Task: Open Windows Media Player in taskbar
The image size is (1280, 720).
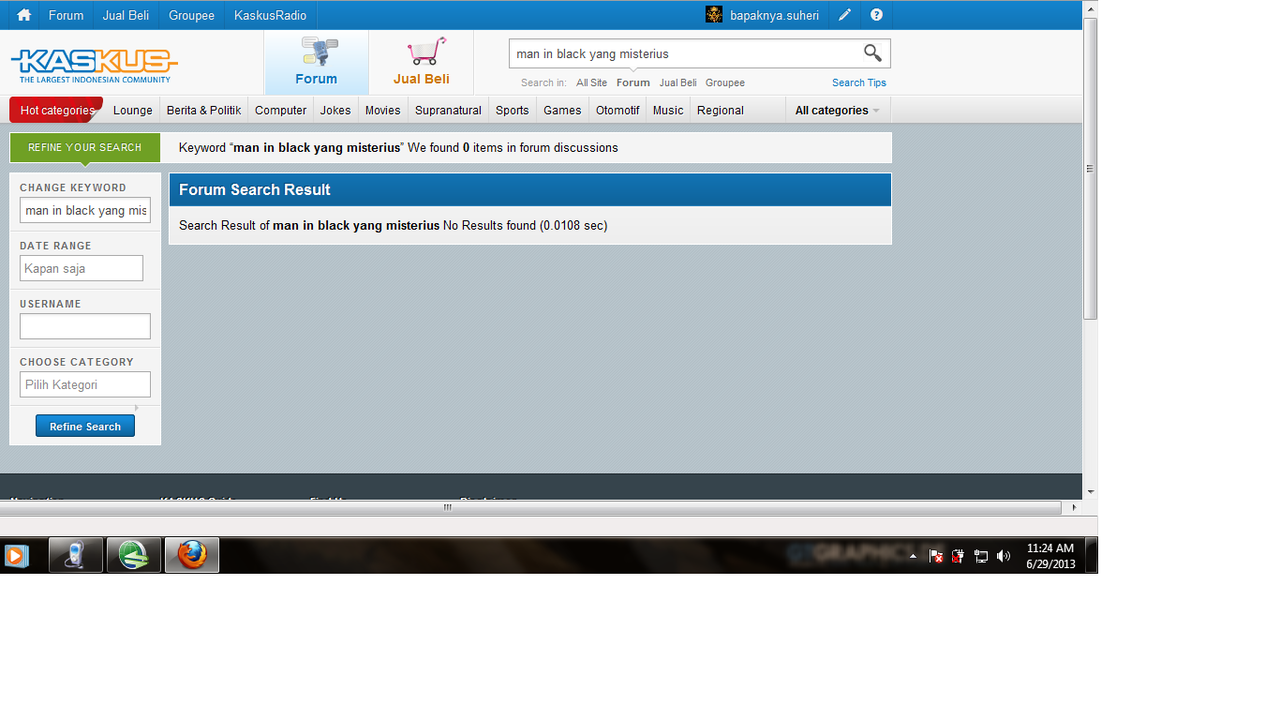Action: tap(15, 555)
